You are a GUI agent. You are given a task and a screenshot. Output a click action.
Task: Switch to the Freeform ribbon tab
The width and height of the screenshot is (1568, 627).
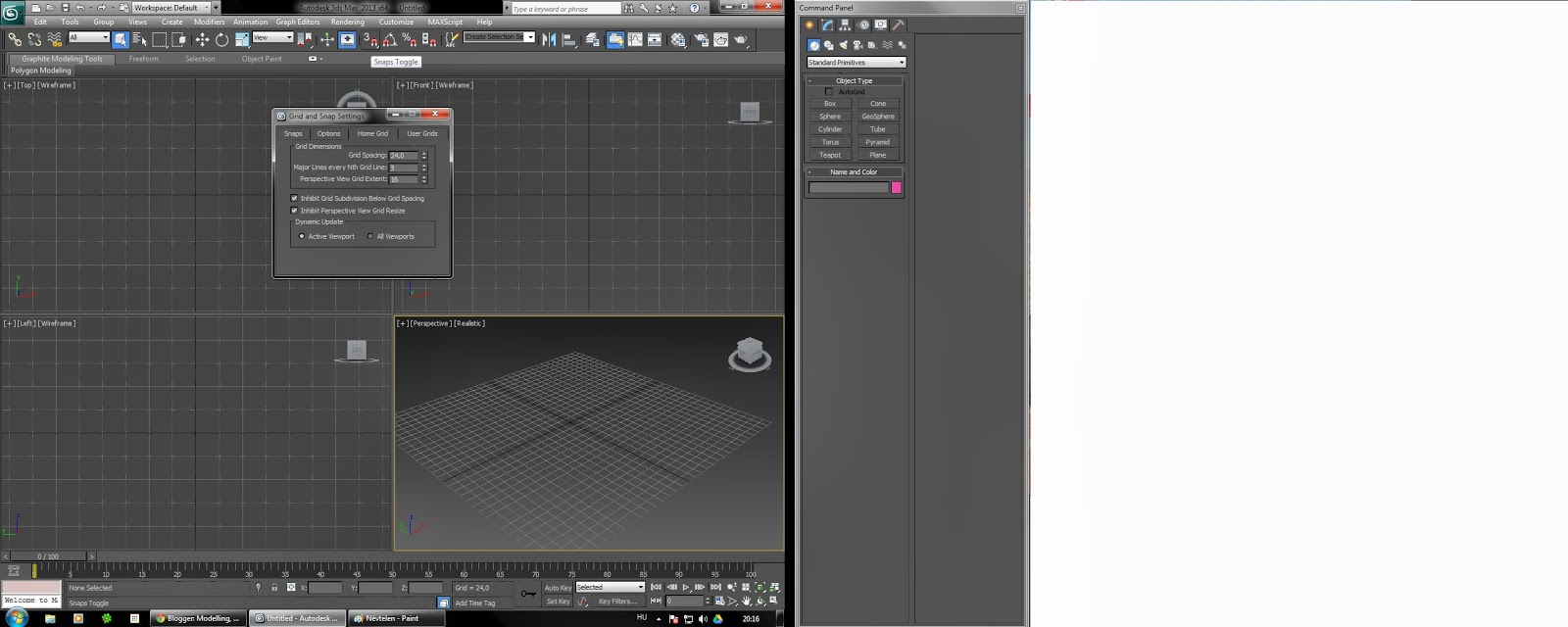(143, 59)
